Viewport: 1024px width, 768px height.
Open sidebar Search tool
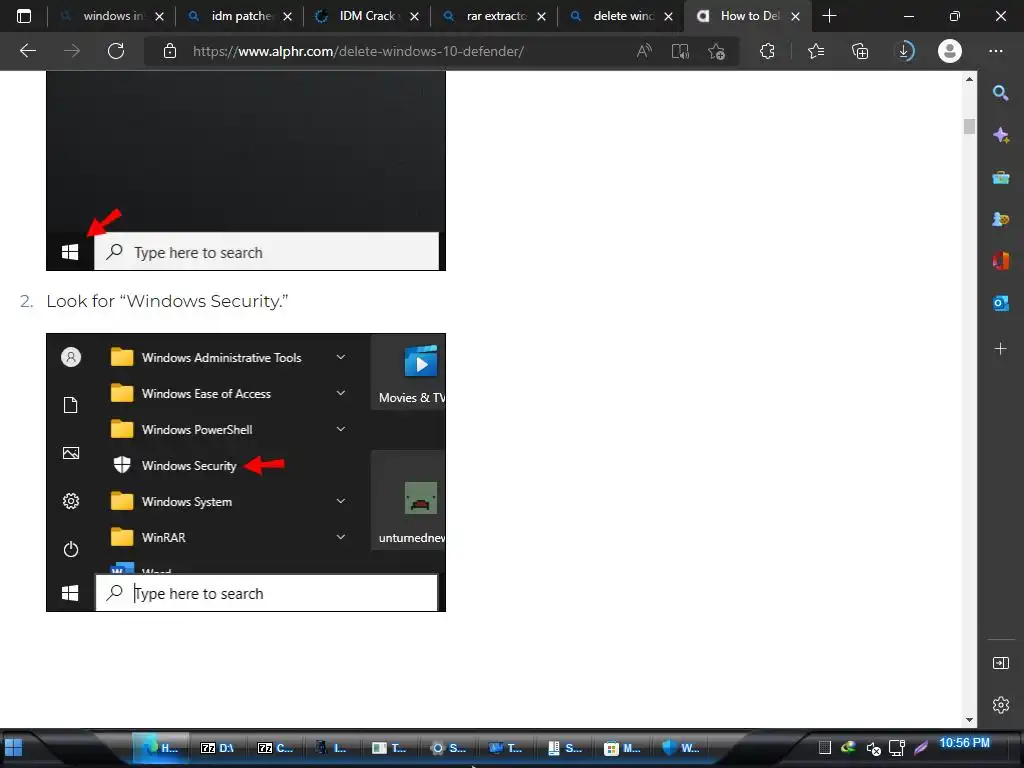(1000, 93)
